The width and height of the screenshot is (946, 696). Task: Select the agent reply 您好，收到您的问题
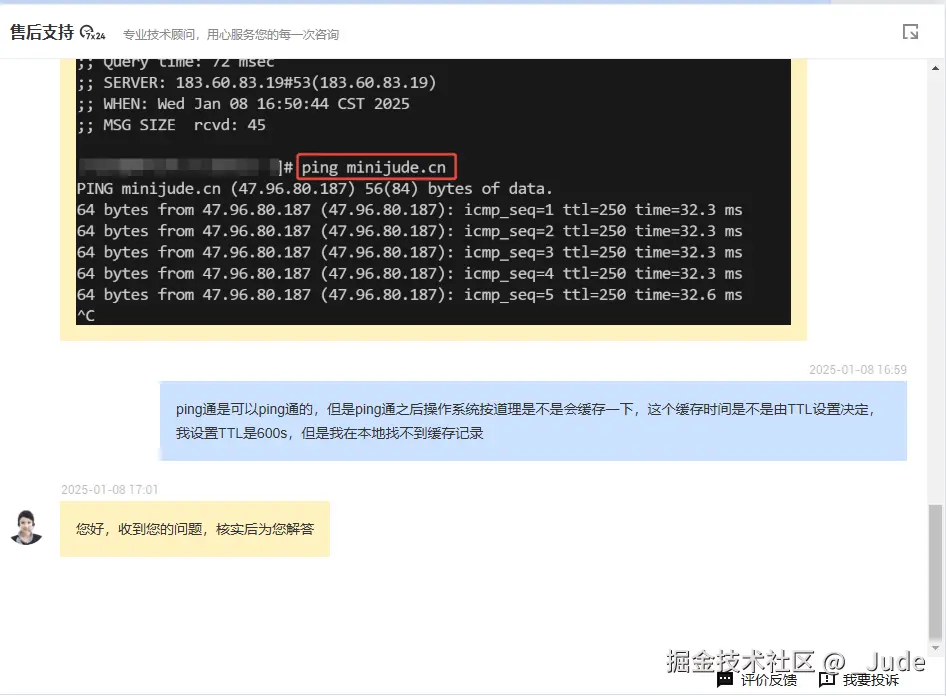[x=195, y=529]
